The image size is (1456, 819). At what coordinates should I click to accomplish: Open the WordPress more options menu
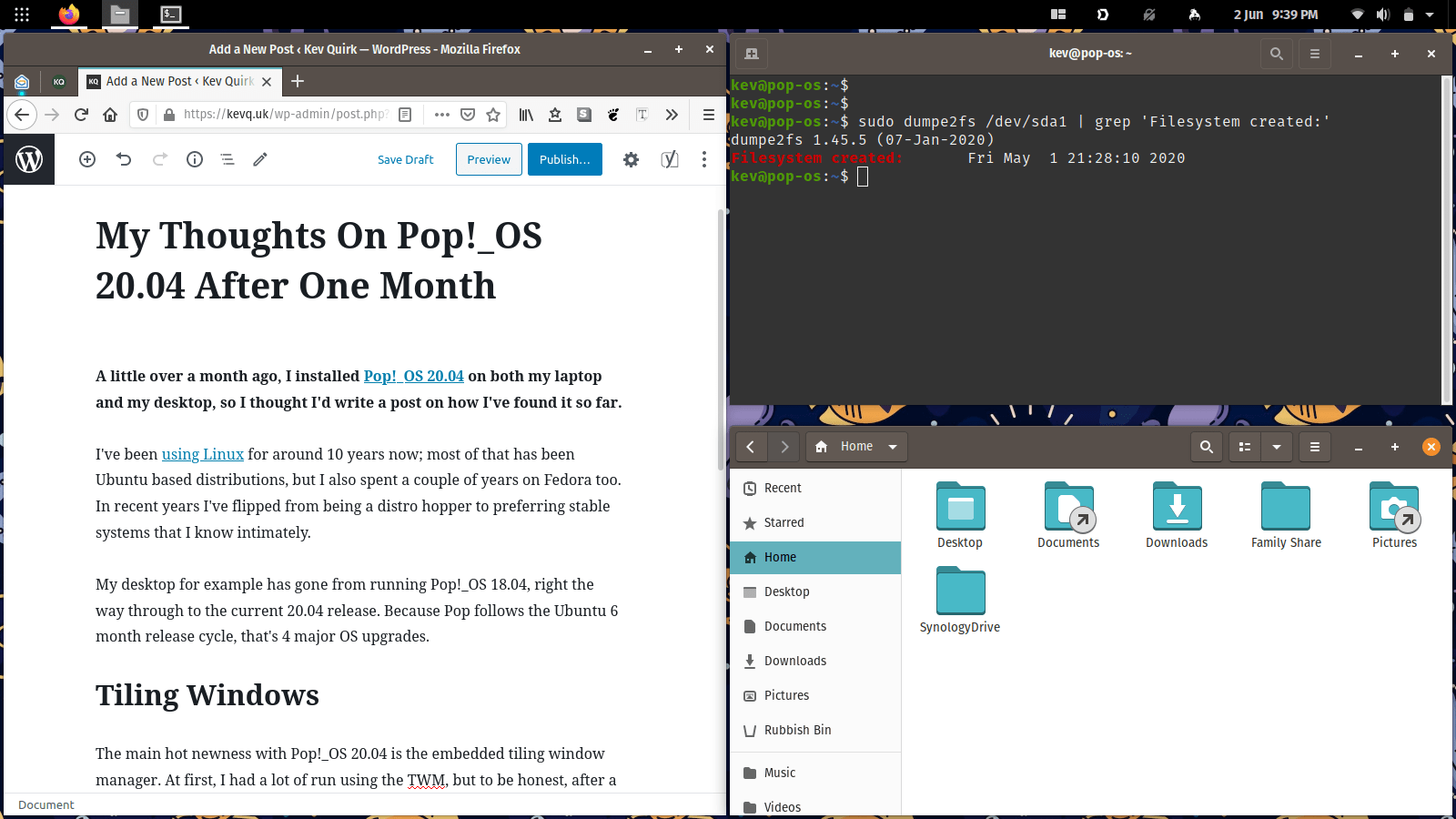(703, 159)
